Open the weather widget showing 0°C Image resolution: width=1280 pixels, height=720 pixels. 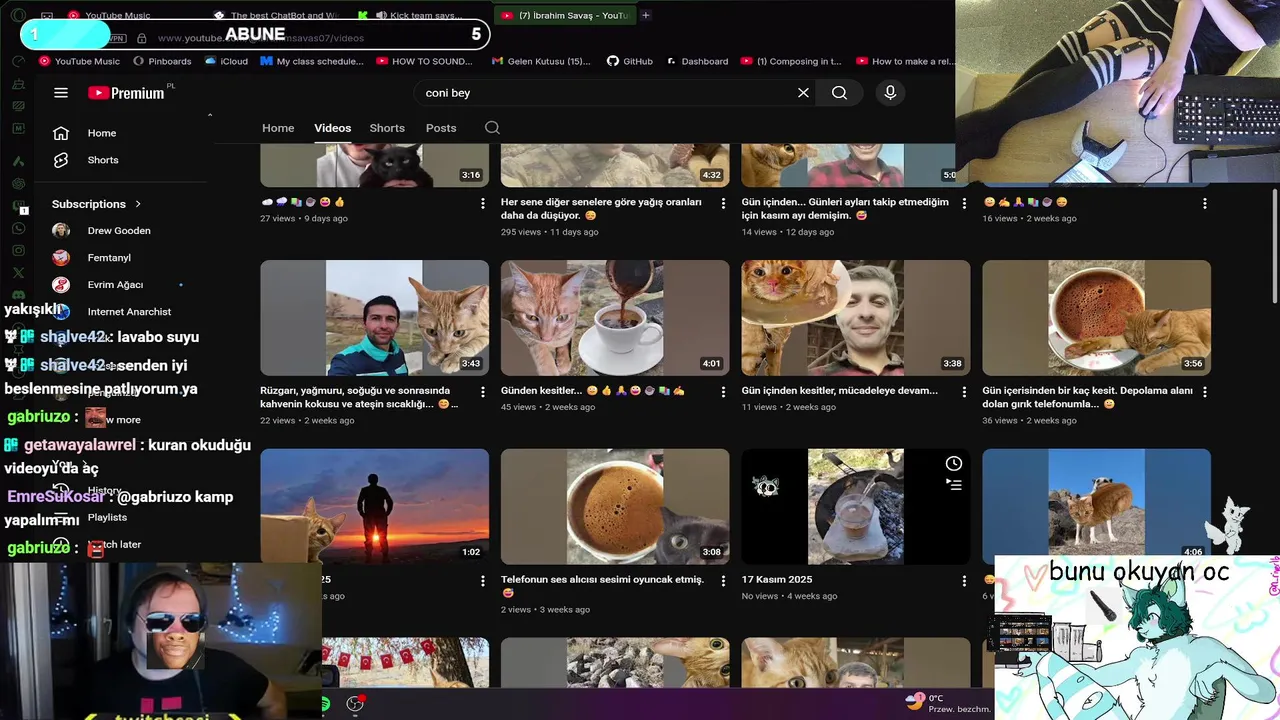(945, 703)
